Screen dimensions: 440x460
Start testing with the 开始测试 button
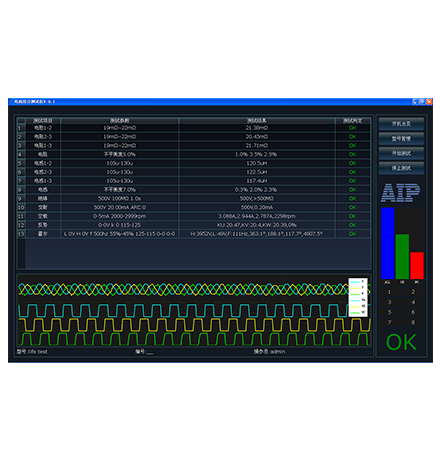[401, 153]
